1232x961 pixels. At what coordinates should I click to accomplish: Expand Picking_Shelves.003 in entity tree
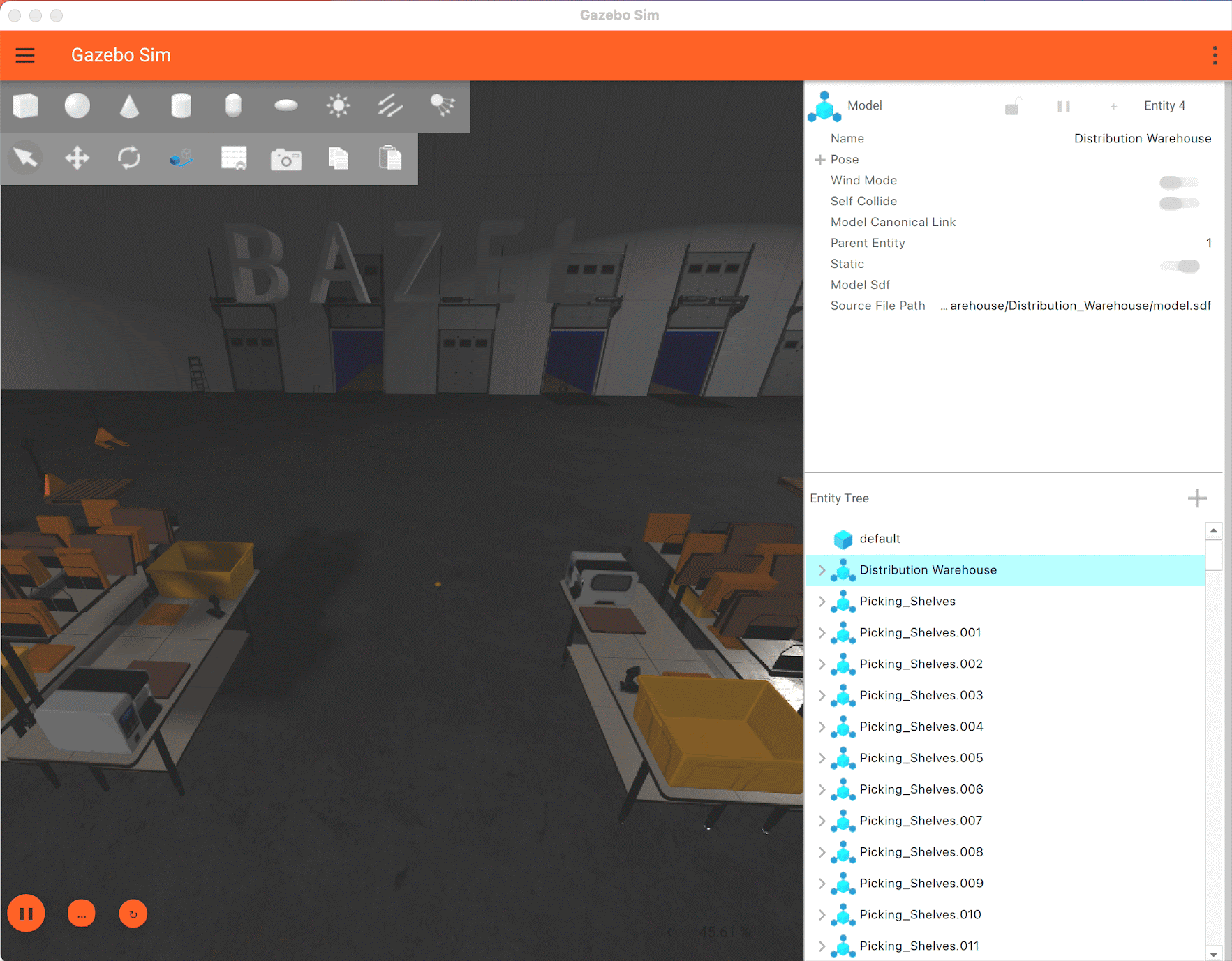click(822, 696)
